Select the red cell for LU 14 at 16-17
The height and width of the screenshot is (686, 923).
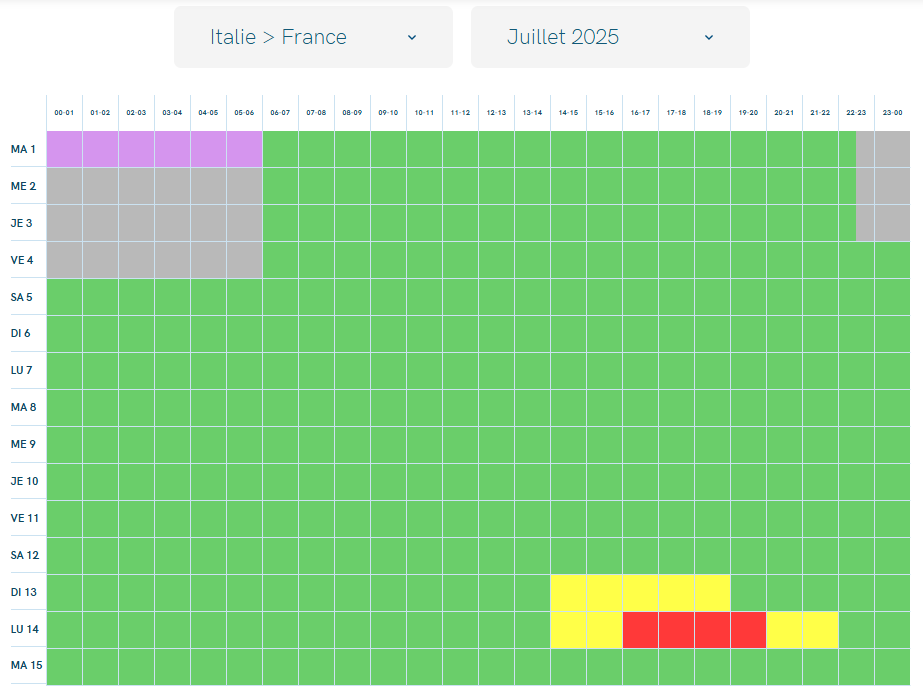point(640,629)
